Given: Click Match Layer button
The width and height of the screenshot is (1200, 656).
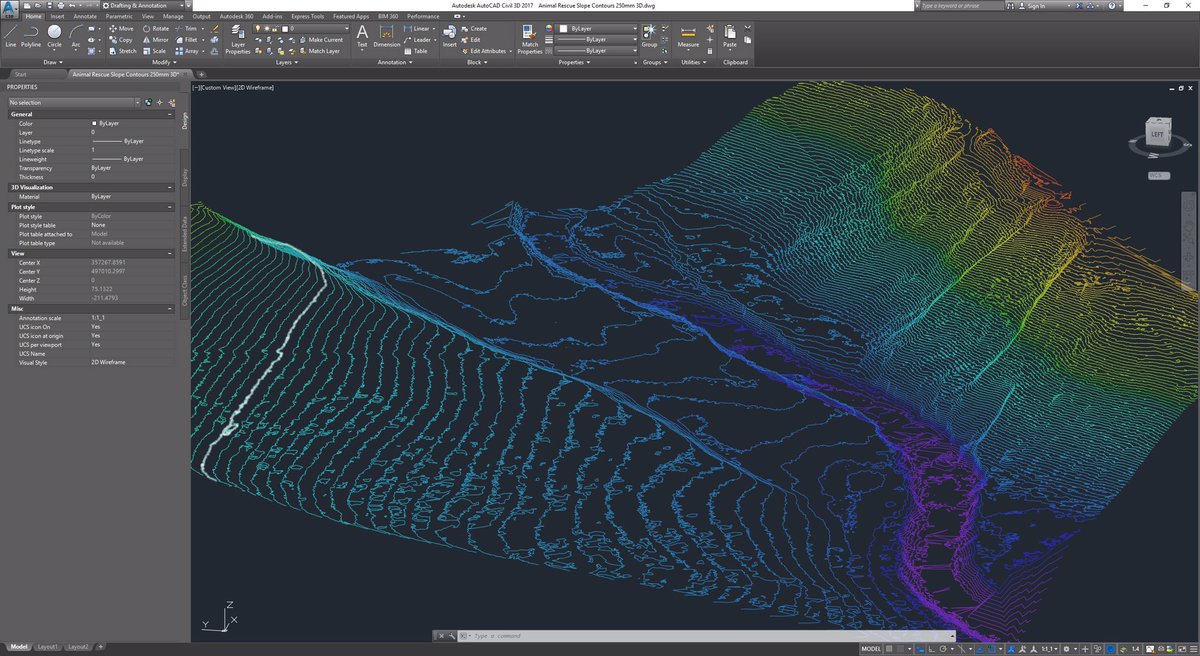Looking at the screenshot, I should [x=320, y=50].
